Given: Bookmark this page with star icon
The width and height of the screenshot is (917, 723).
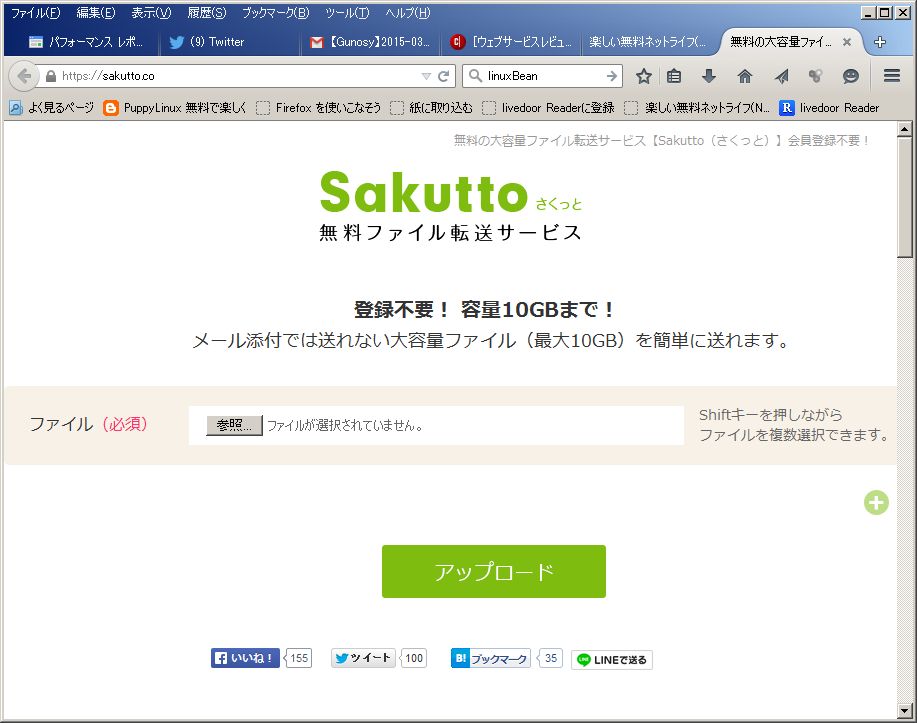Looking at the screenshot, I should click(x=644, y=76).
